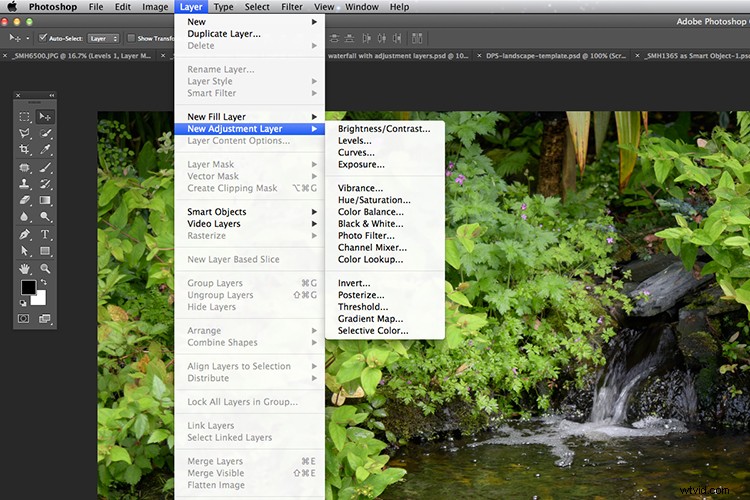Select the Gradient tool
This screenshot has width=750, height=500.
[x=45, y=200]
